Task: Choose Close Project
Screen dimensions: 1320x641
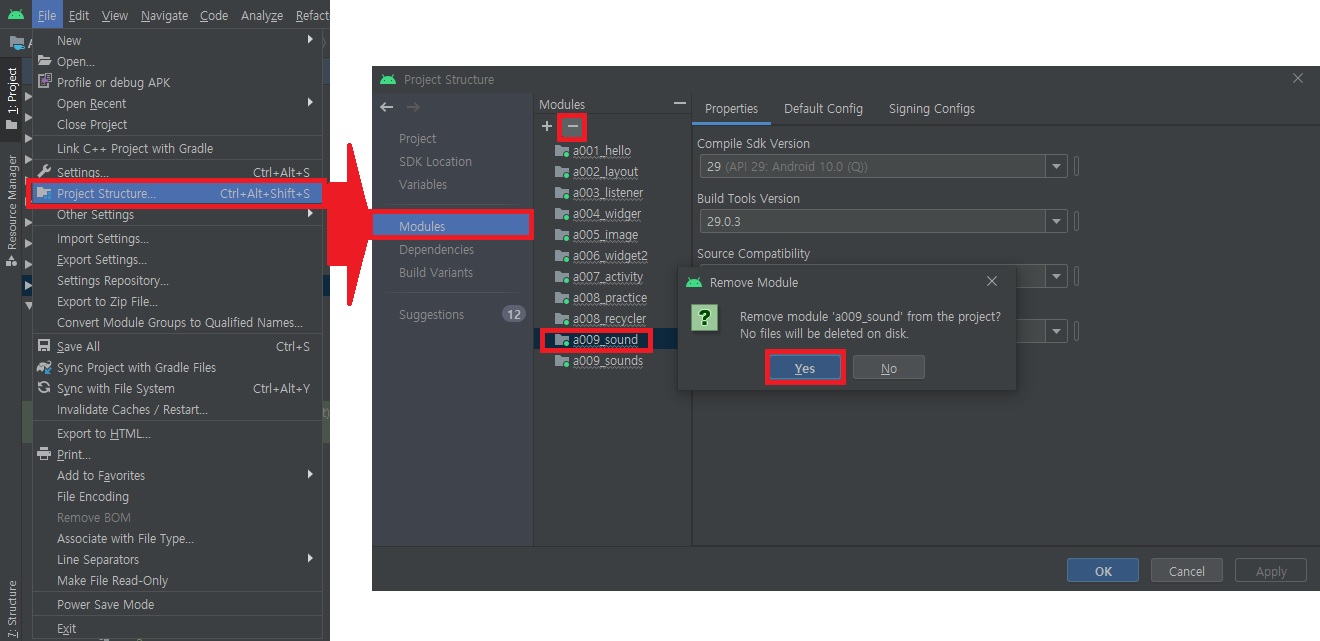Action: (x=177, y=124)
